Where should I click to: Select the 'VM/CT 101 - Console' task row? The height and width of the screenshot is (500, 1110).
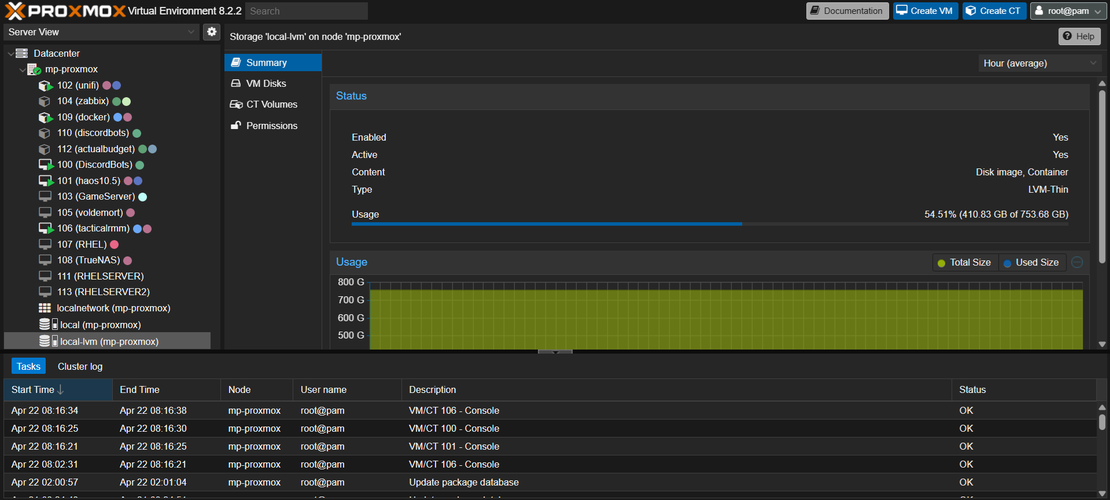[x=550, y=446]
